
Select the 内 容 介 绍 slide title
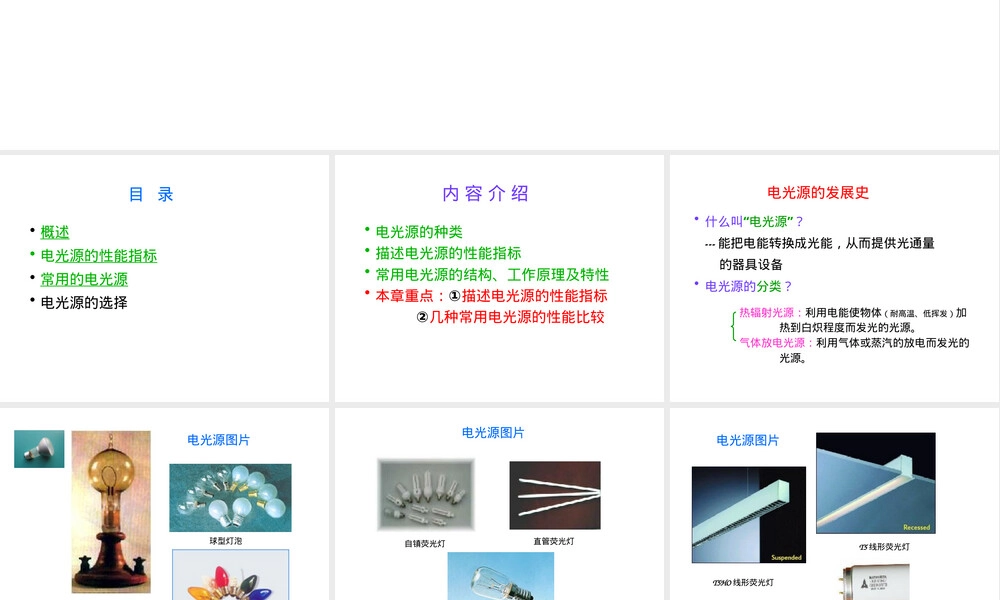(485, 193)
